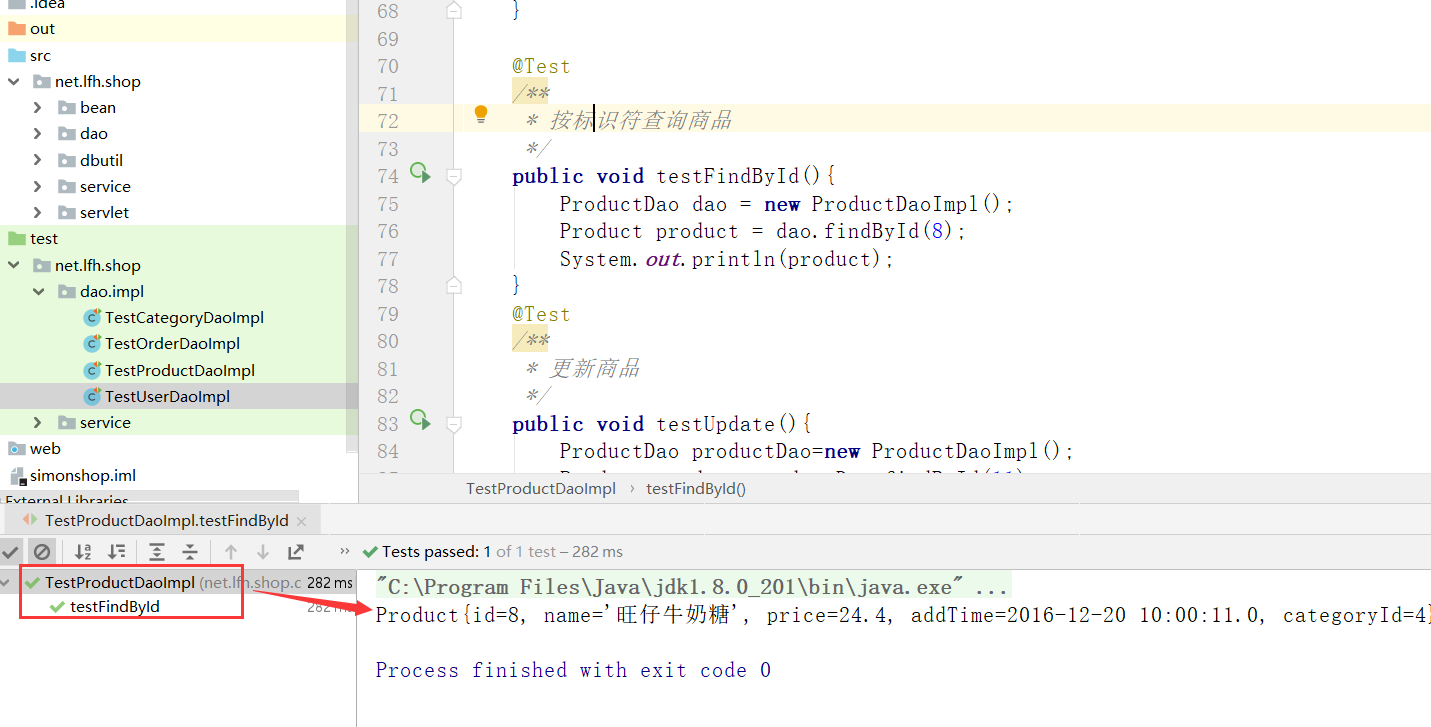
Task: Toggle the Show Ignored tests button
Action: click(41, 551)
